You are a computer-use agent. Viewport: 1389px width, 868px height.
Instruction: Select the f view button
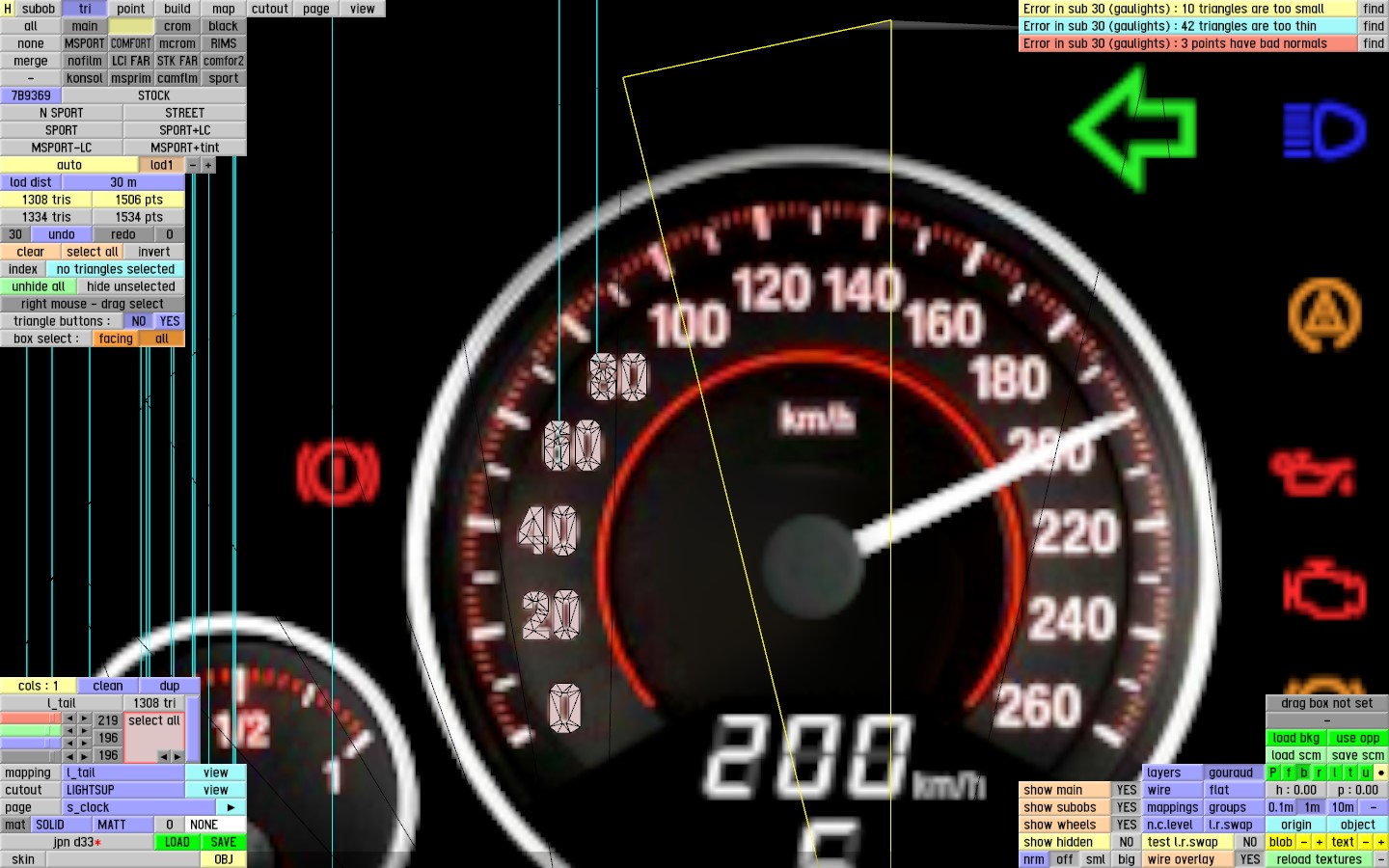(x=1289, y=773)
